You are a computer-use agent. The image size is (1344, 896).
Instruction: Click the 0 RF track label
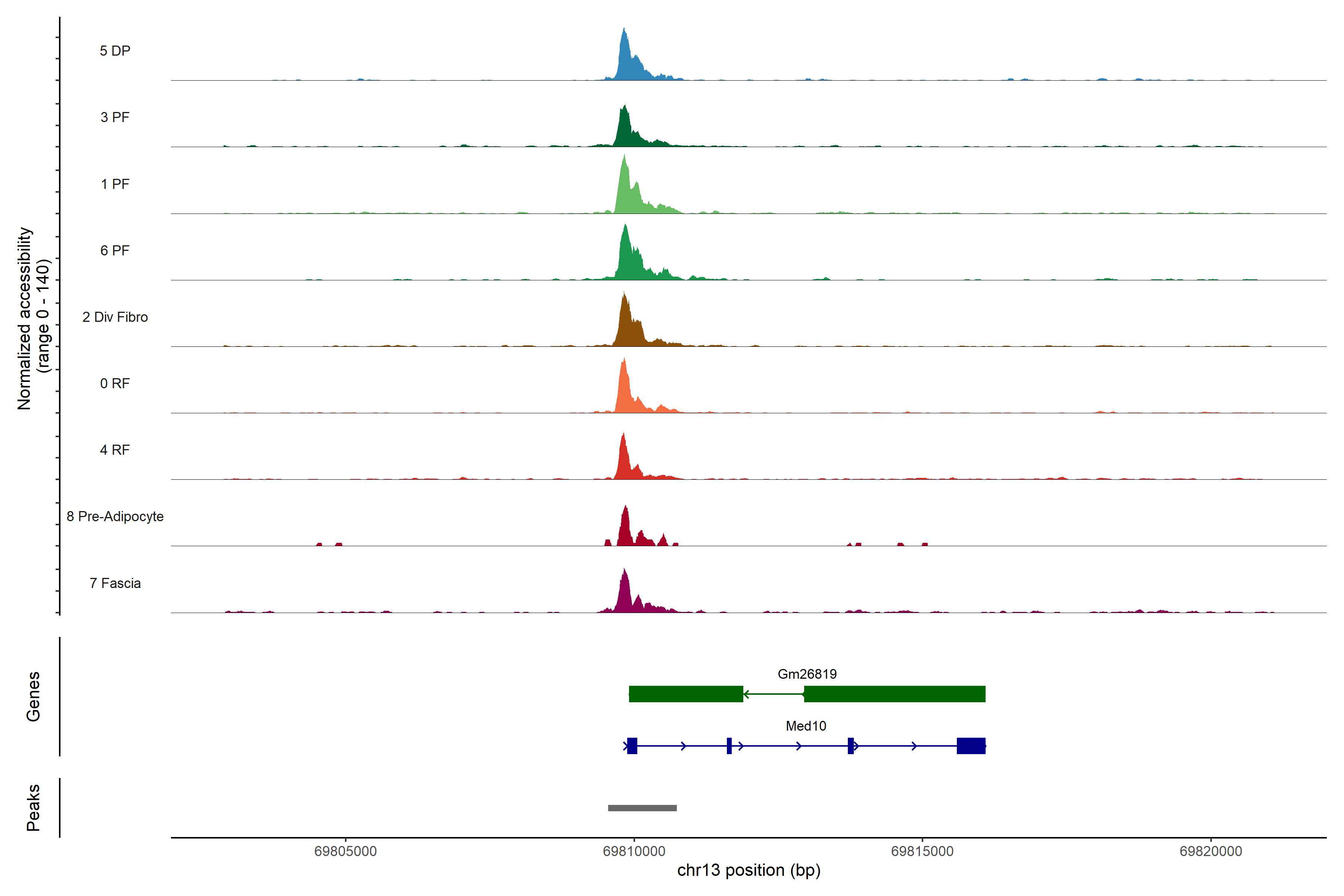tap(115, 383)
